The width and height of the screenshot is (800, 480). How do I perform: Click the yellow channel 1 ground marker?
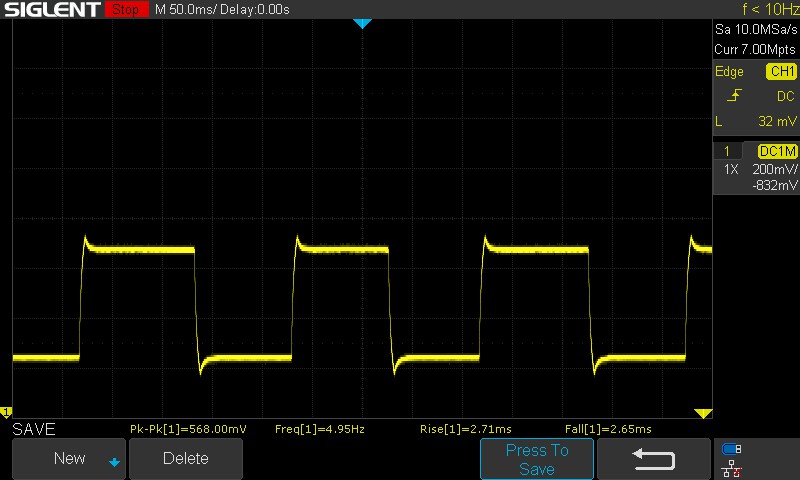[x=6, y=412]
